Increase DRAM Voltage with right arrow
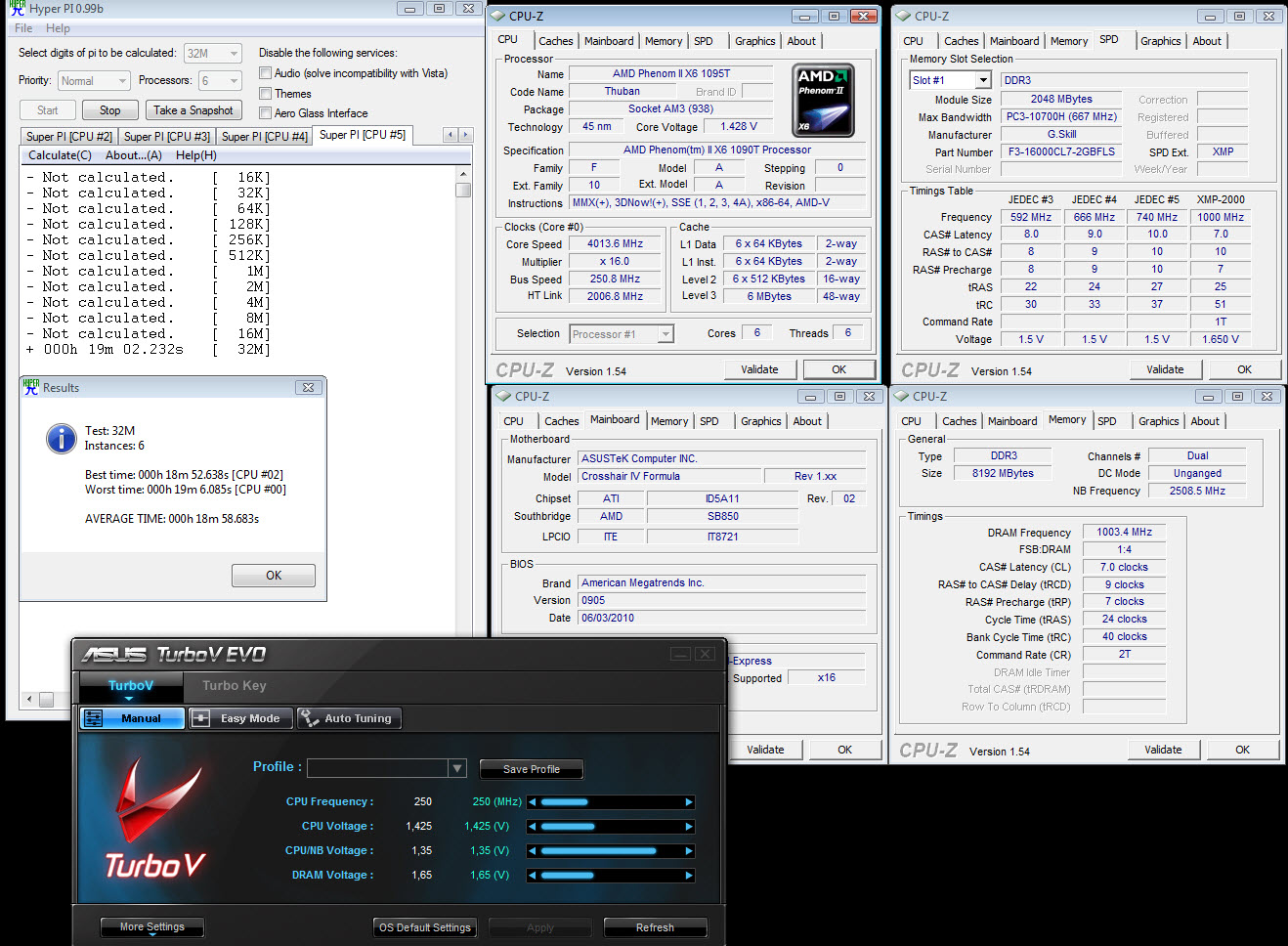 coord(689,876)
